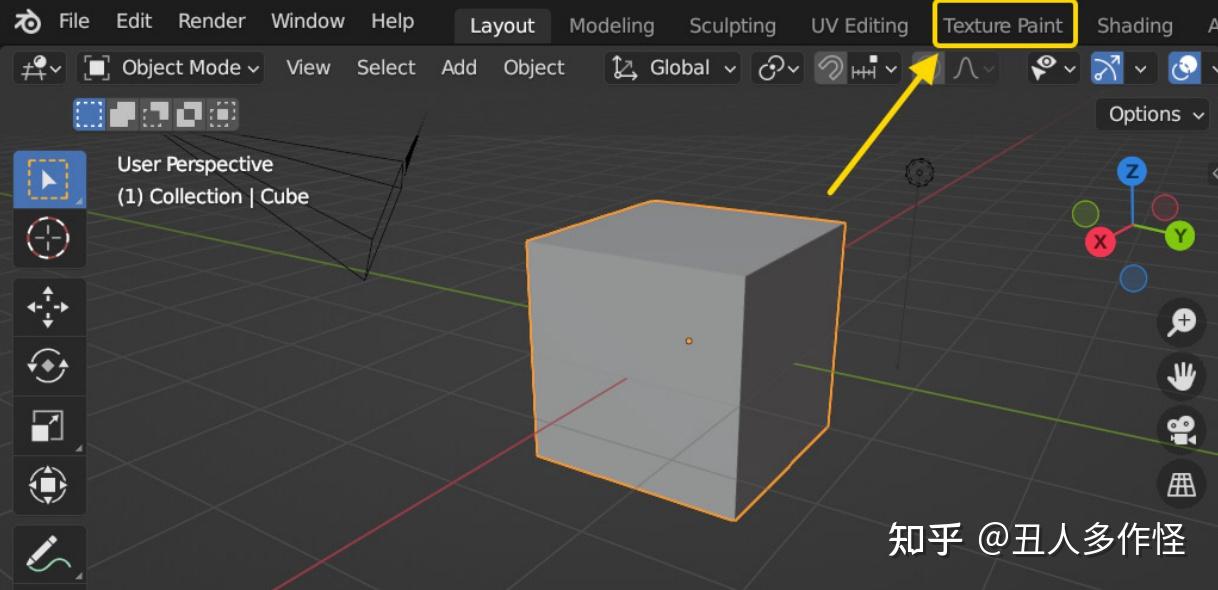Align view to the green Y axis
This screenshot has height=590, width=1218.
(x=1180, y=236)
